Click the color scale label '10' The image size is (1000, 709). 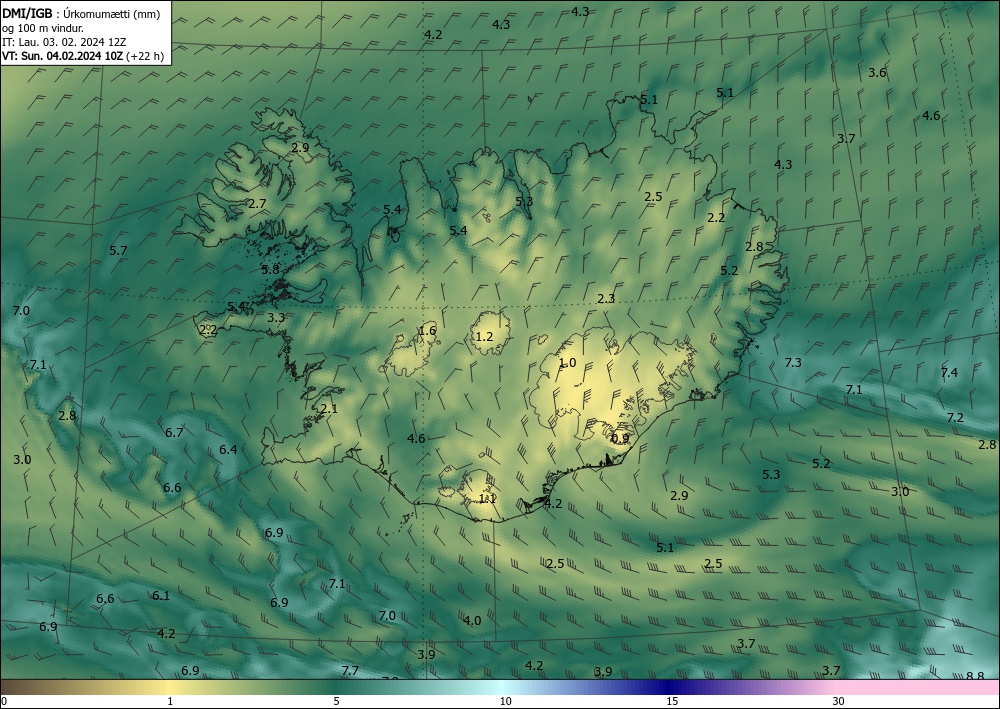coord(505,701)
